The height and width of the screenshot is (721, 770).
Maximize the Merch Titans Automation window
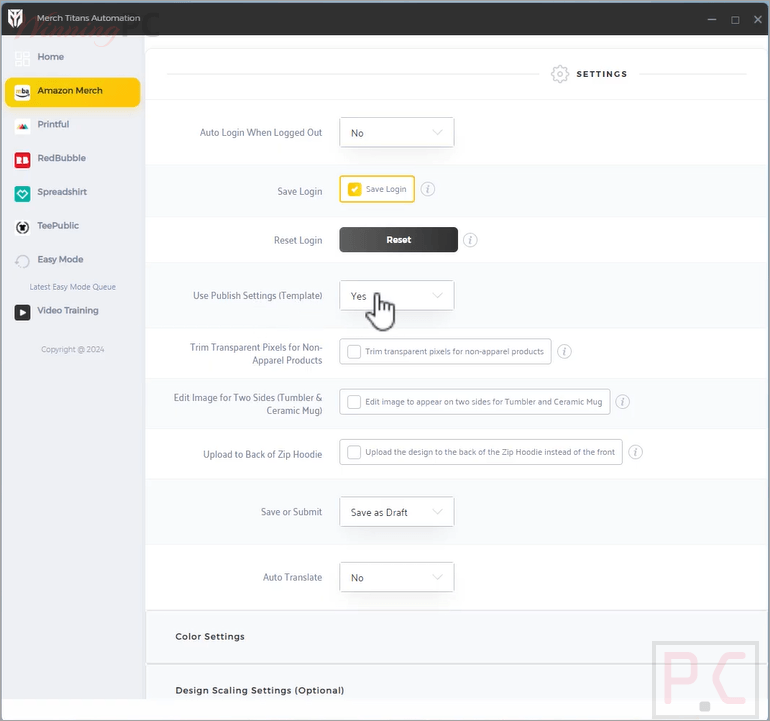click(735, 20)
